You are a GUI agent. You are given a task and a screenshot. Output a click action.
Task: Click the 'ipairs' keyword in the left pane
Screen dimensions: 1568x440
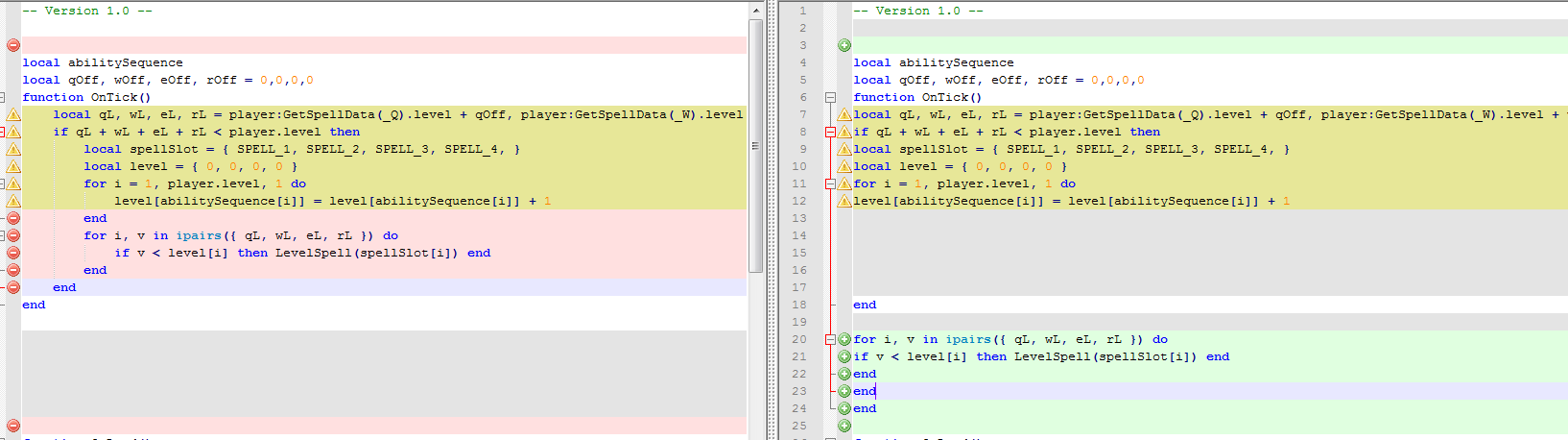tap(199, 235)
